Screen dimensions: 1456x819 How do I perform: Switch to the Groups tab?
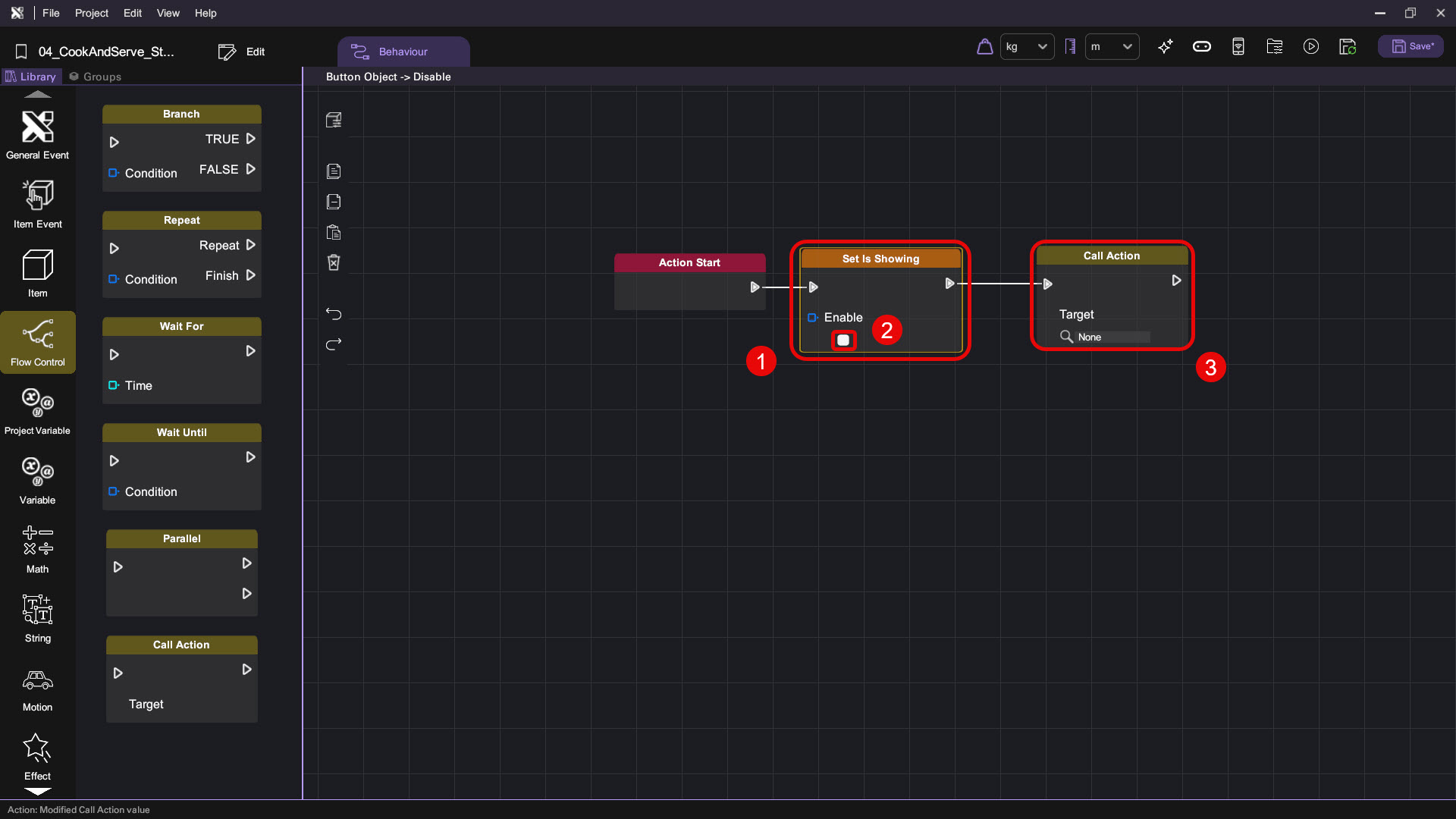[x=95, y=77]
